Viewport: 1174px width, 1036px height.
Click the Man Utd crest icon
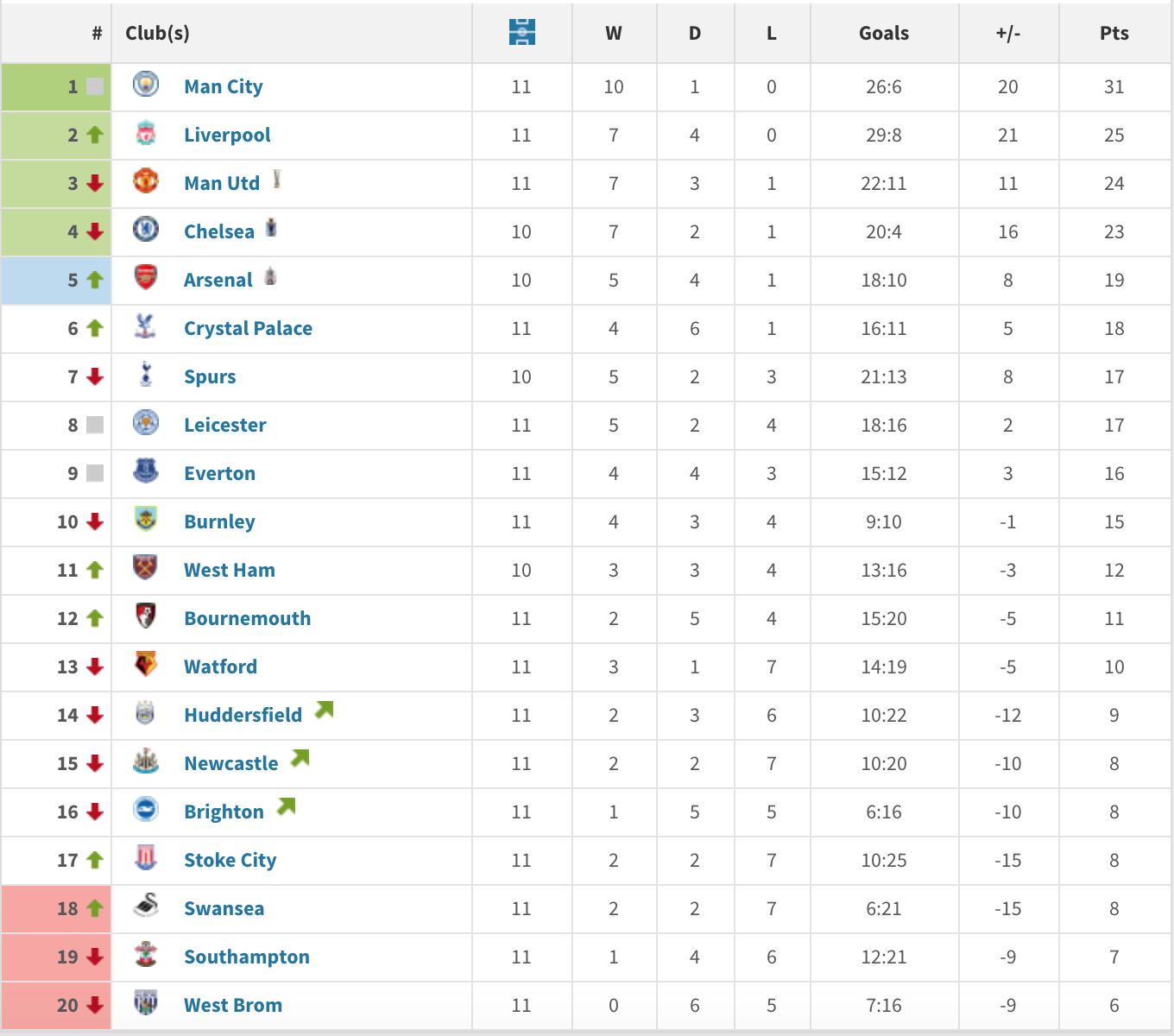point(146,181)
